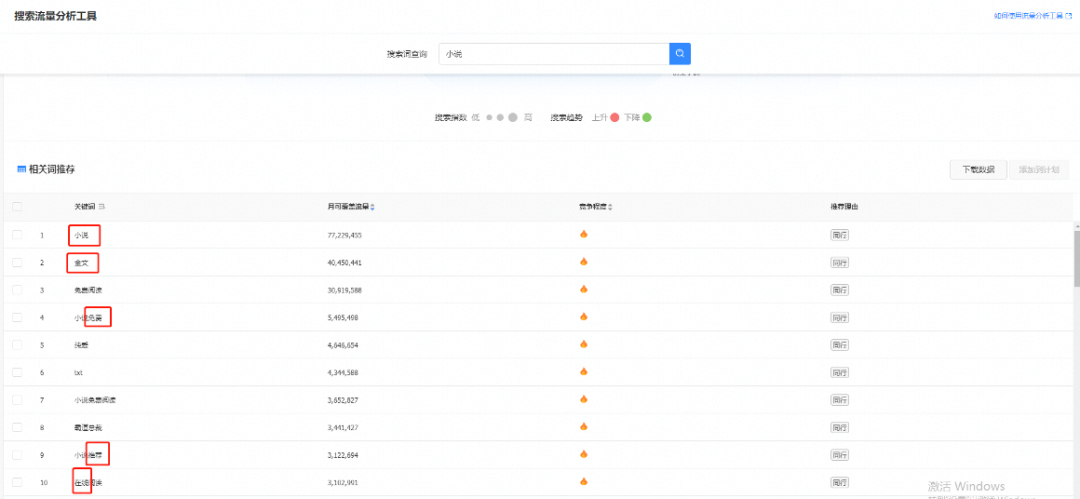Click the filter icon beside 关键词 header
Screen dimensions: 1080x499
click(102, 207)
